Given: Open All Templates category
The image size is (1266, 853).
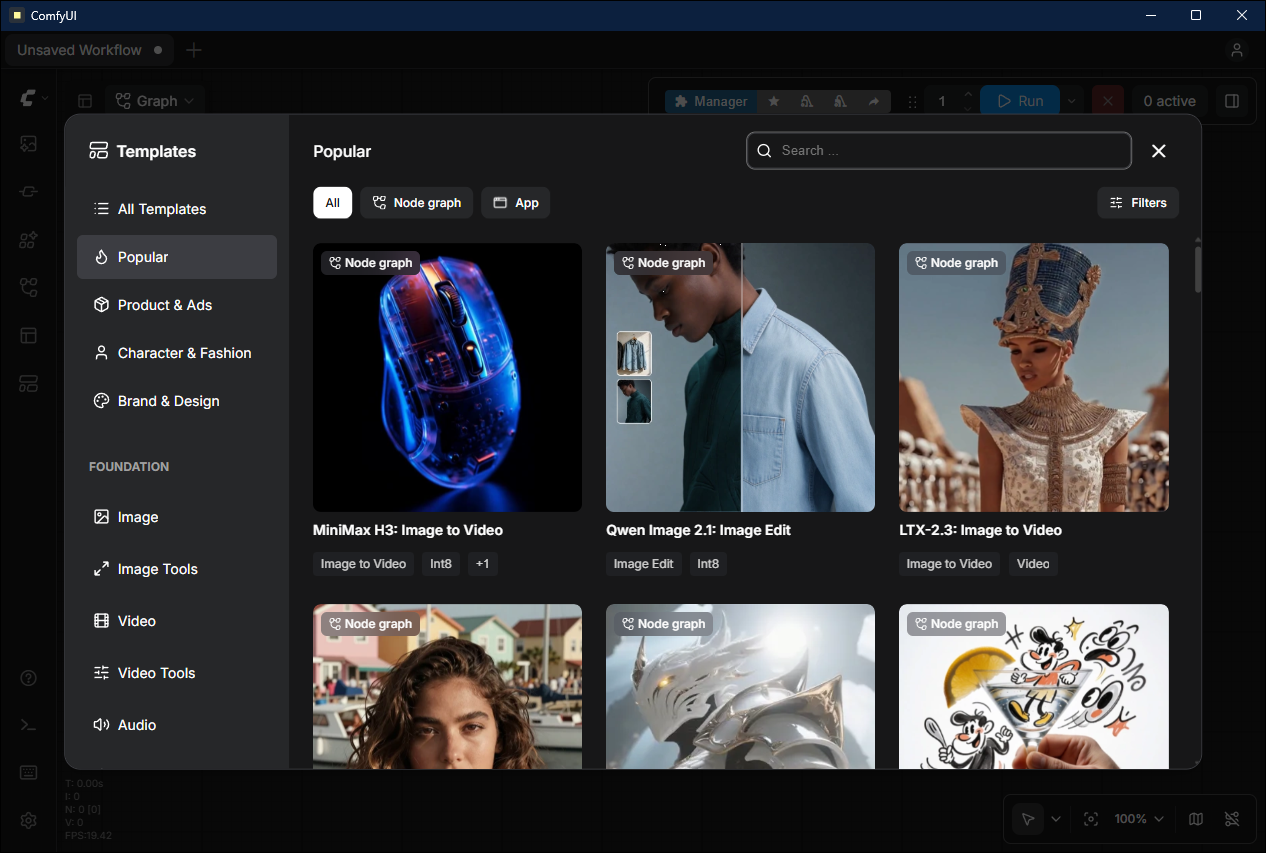Looking at the screenshot, I should point(177,209).
